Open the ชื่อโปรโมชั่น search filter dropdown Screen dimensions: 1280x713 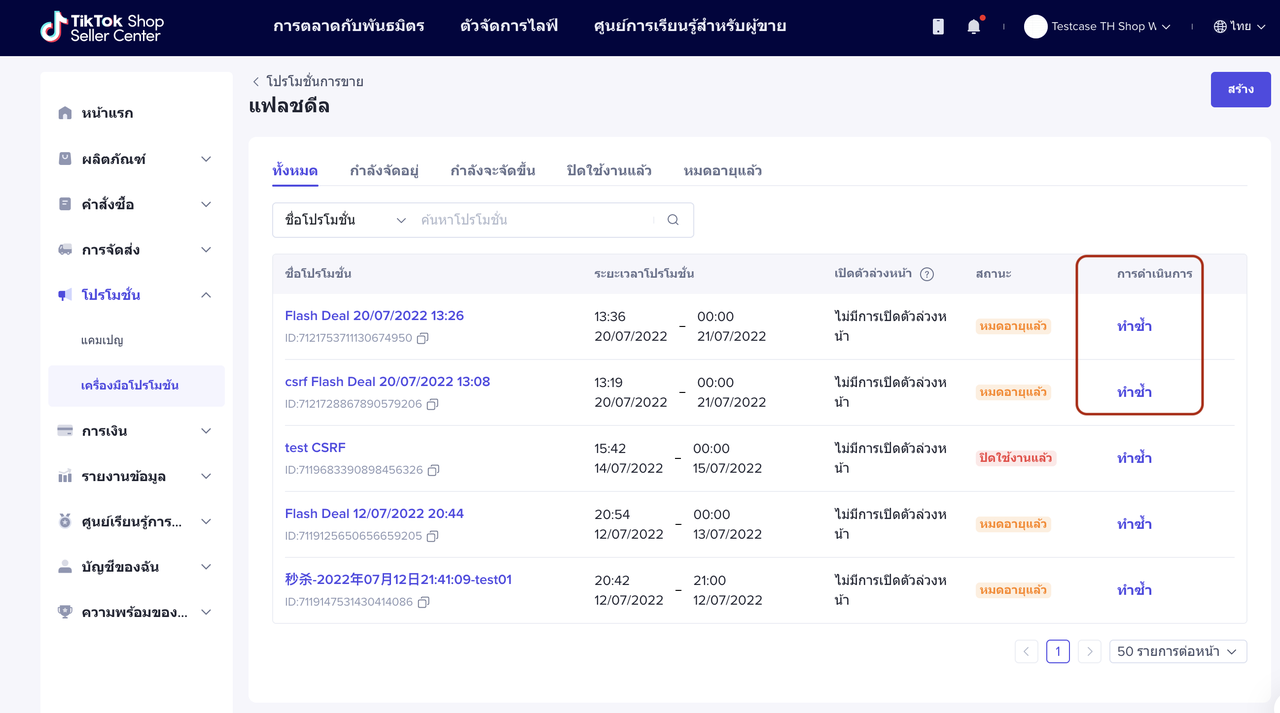pos(345,220)
